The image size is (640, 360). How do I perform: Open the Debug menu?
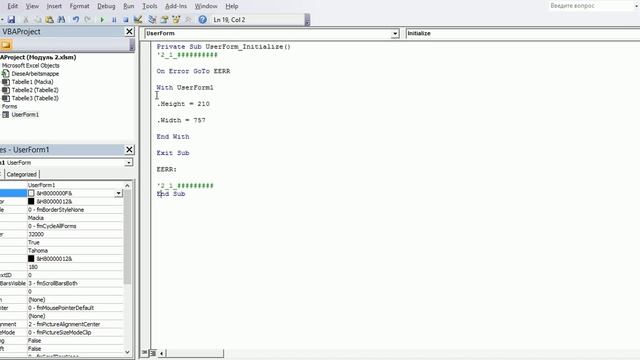coord(106,6)
